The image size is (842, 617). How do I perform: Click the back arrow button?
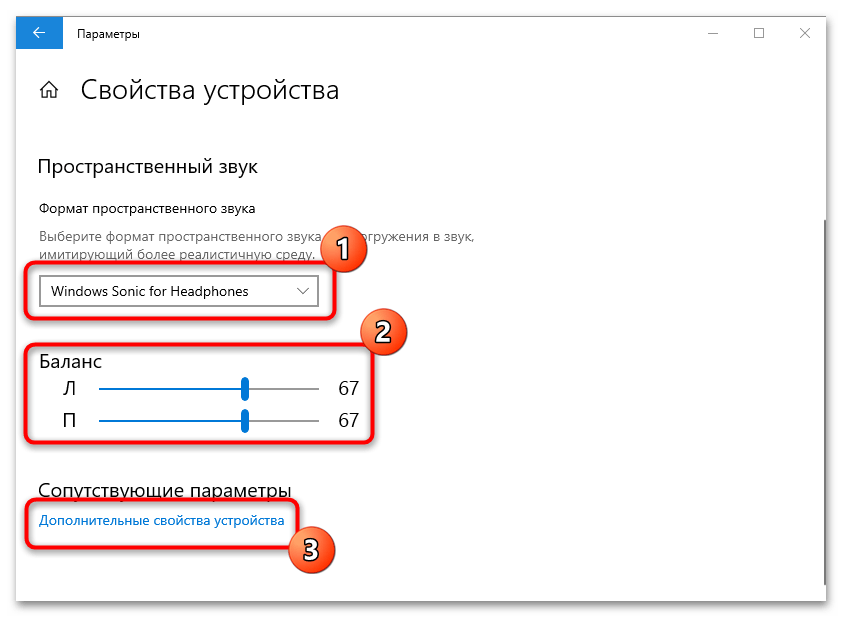pos(39,33)
